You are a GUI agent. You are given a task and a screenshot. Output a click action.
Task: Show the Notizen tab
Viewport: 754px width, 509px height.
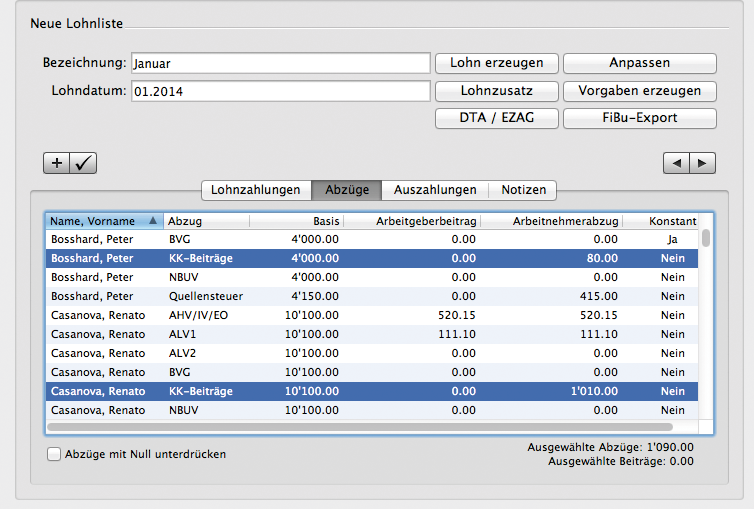tap(523, 189)
